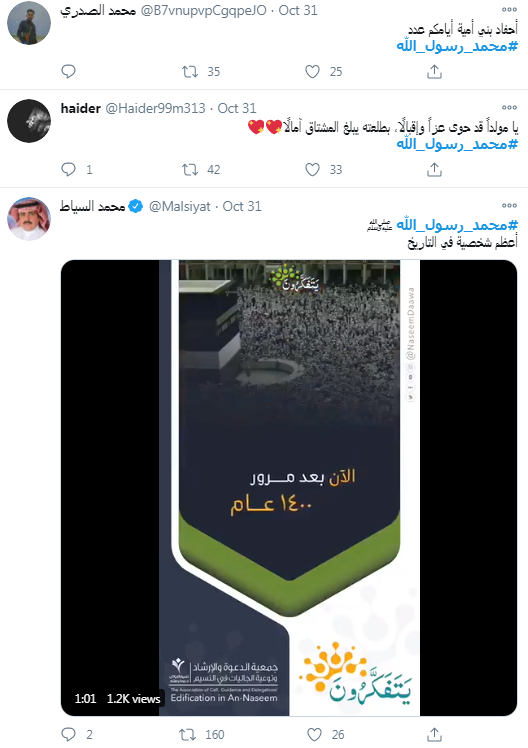The height and width of the screenshot is (748, 528).
Task: Reply to the @Malsiyat video tweet
Action: (68, 734)
